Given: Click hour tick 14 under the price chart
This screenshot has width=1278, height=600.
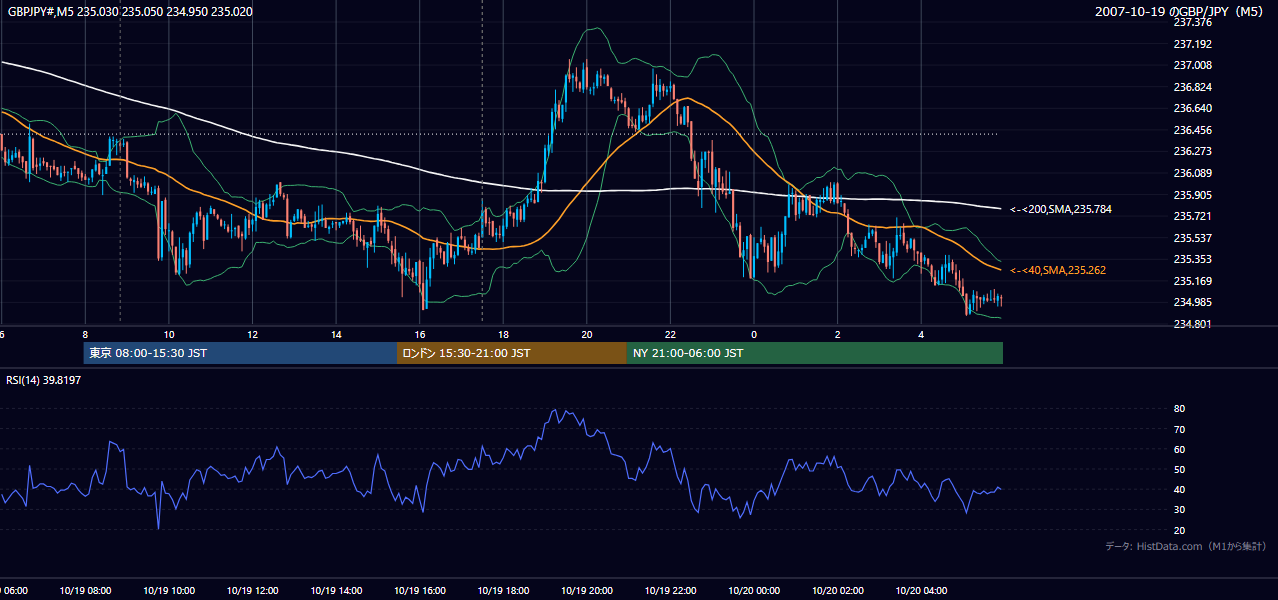Looking at the screenshot, I should pyautogui.click(x=337, y=334).
